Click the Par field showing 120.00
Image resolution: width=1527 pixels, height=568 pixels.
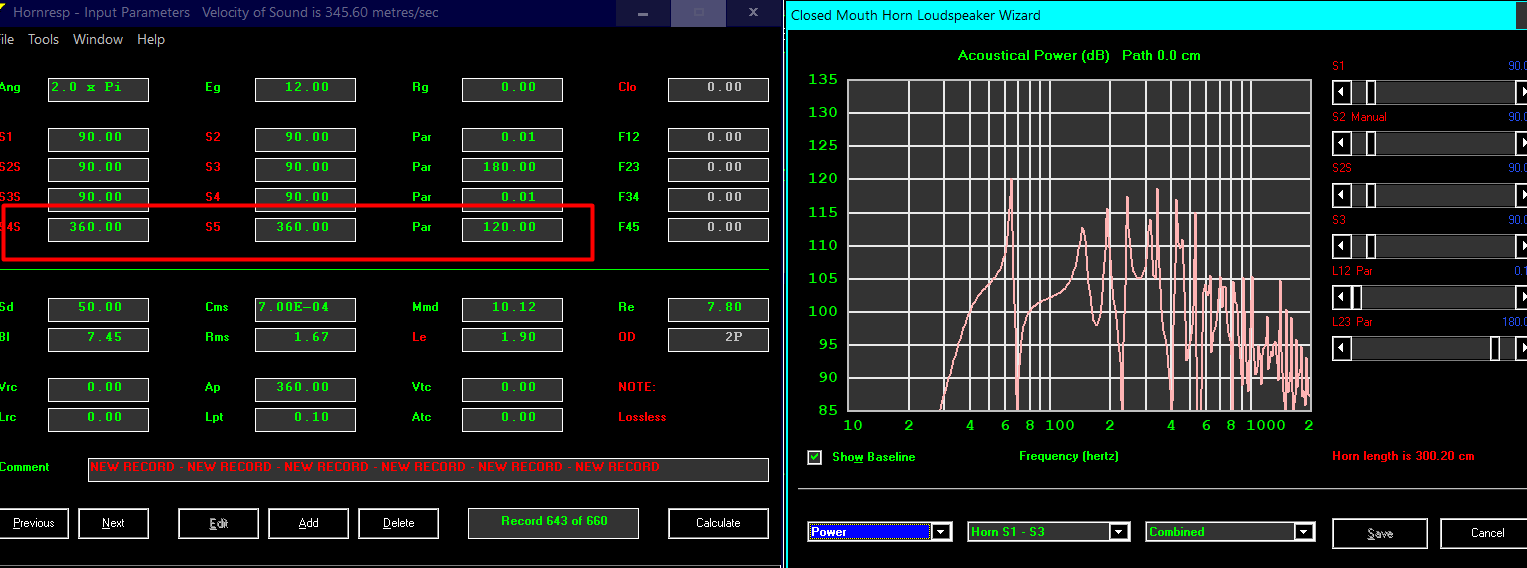pyautogui.click(x=512, y=229)
